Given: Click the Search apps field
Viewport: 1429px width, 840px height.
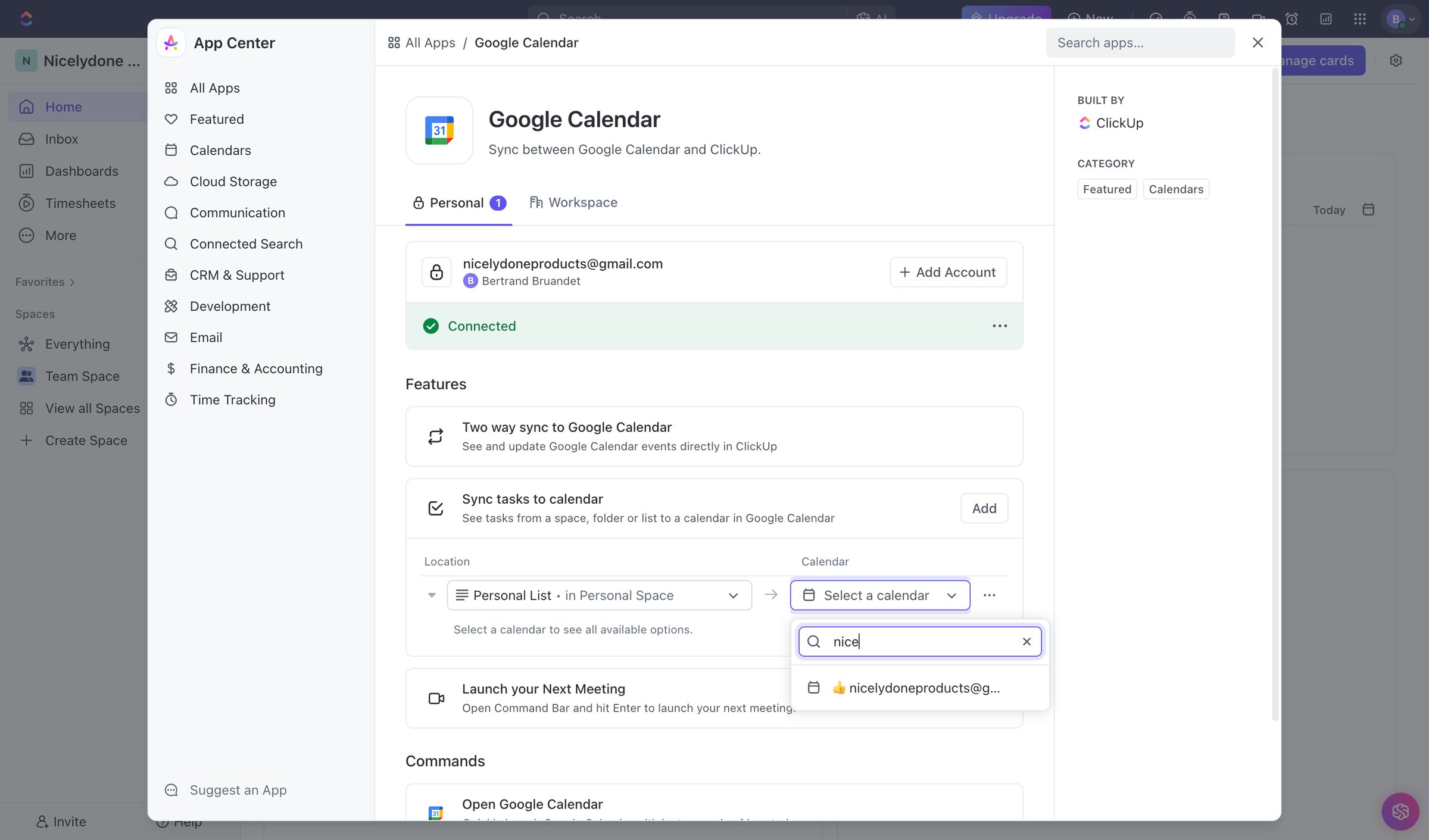Looking at the screenshot, I should 1140,43.
